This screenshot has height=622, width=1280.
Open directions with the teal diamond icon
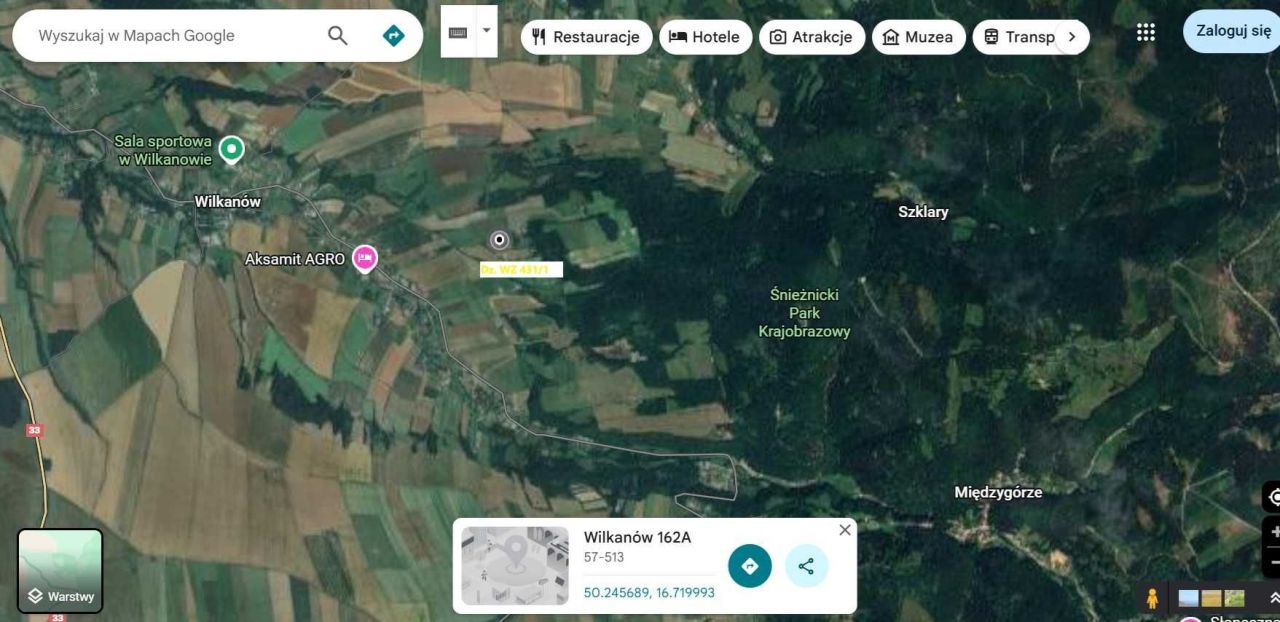click(393, 34)
